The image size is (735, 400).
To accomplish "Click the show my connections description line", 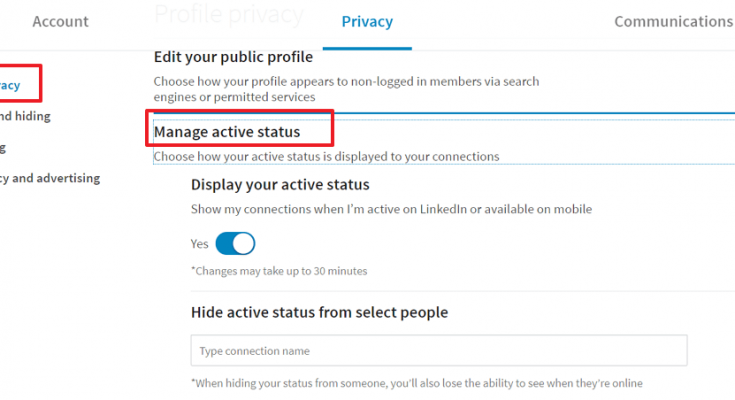I will 391,209.
